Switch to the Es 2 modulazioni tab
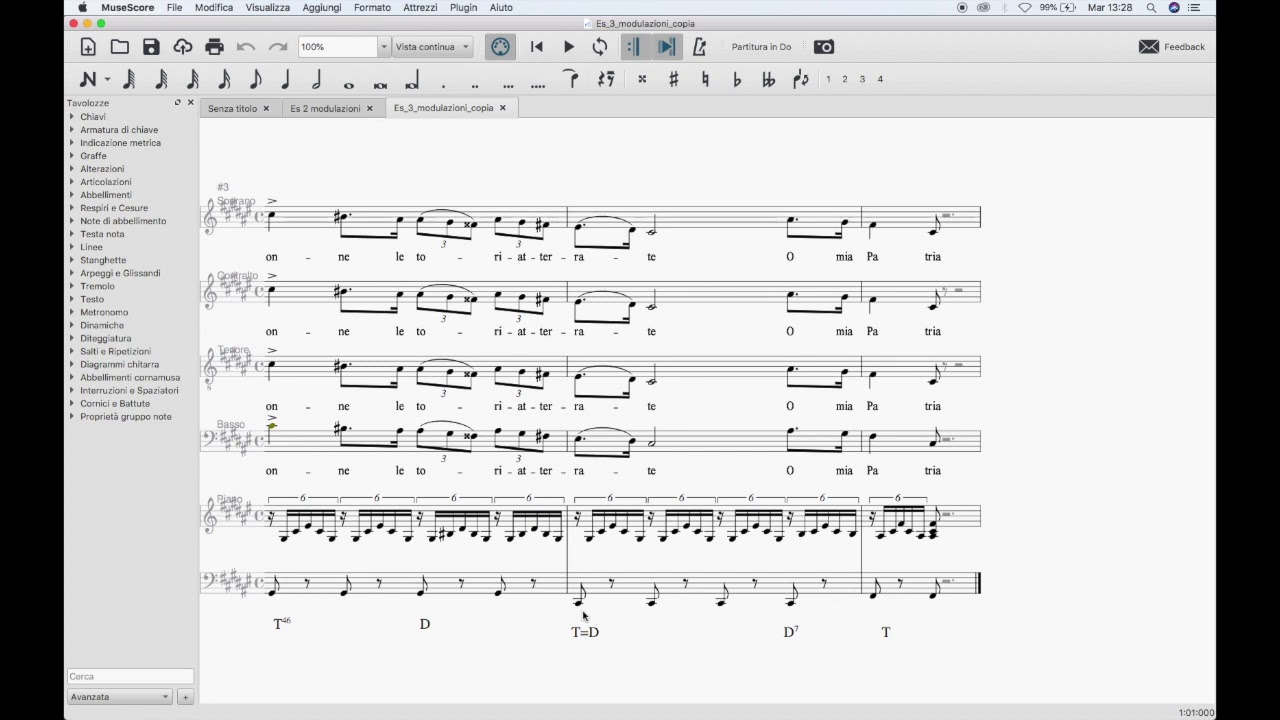 tap(325, 108)
